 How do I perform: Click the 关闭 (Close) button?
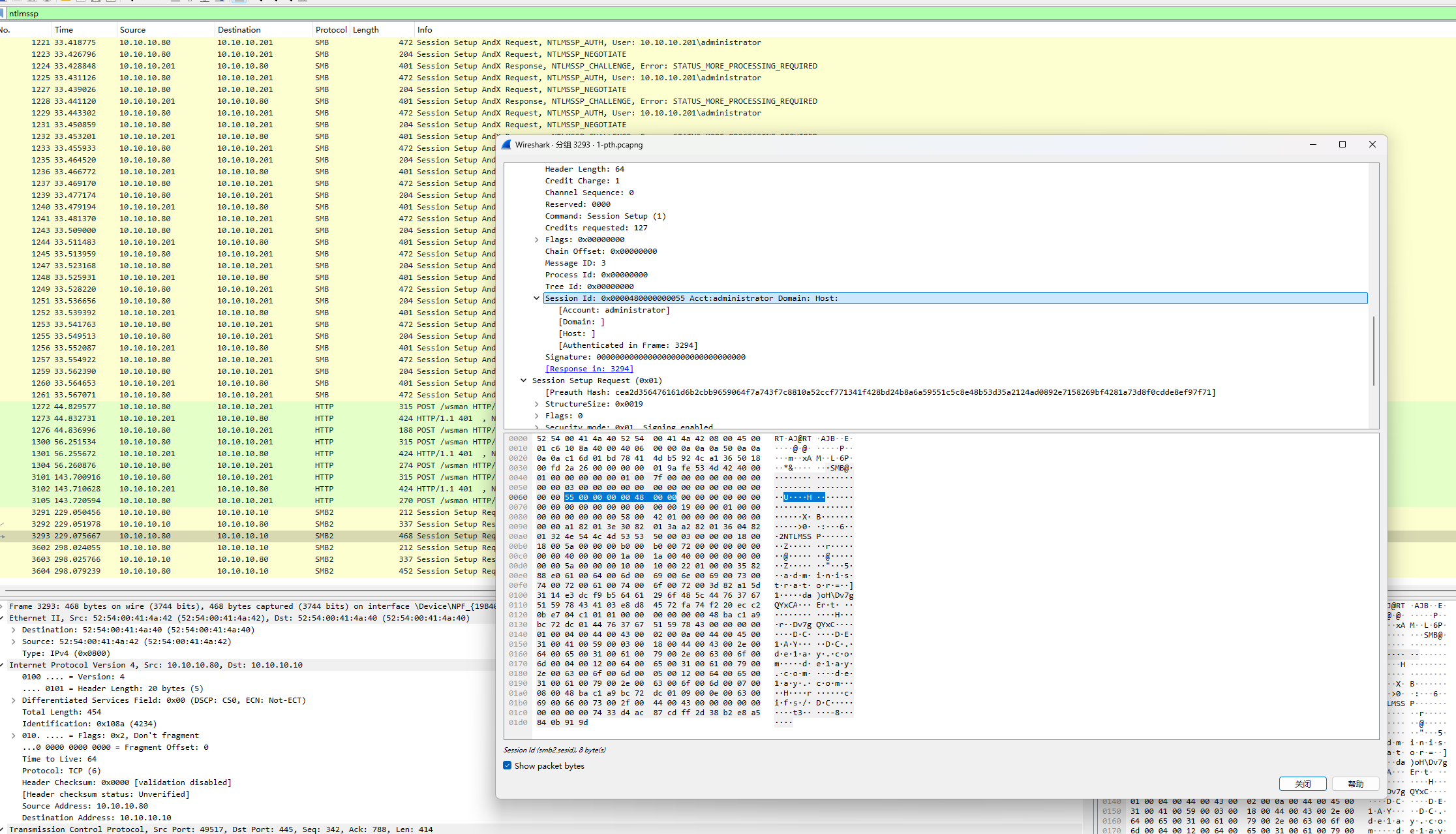1302,784
